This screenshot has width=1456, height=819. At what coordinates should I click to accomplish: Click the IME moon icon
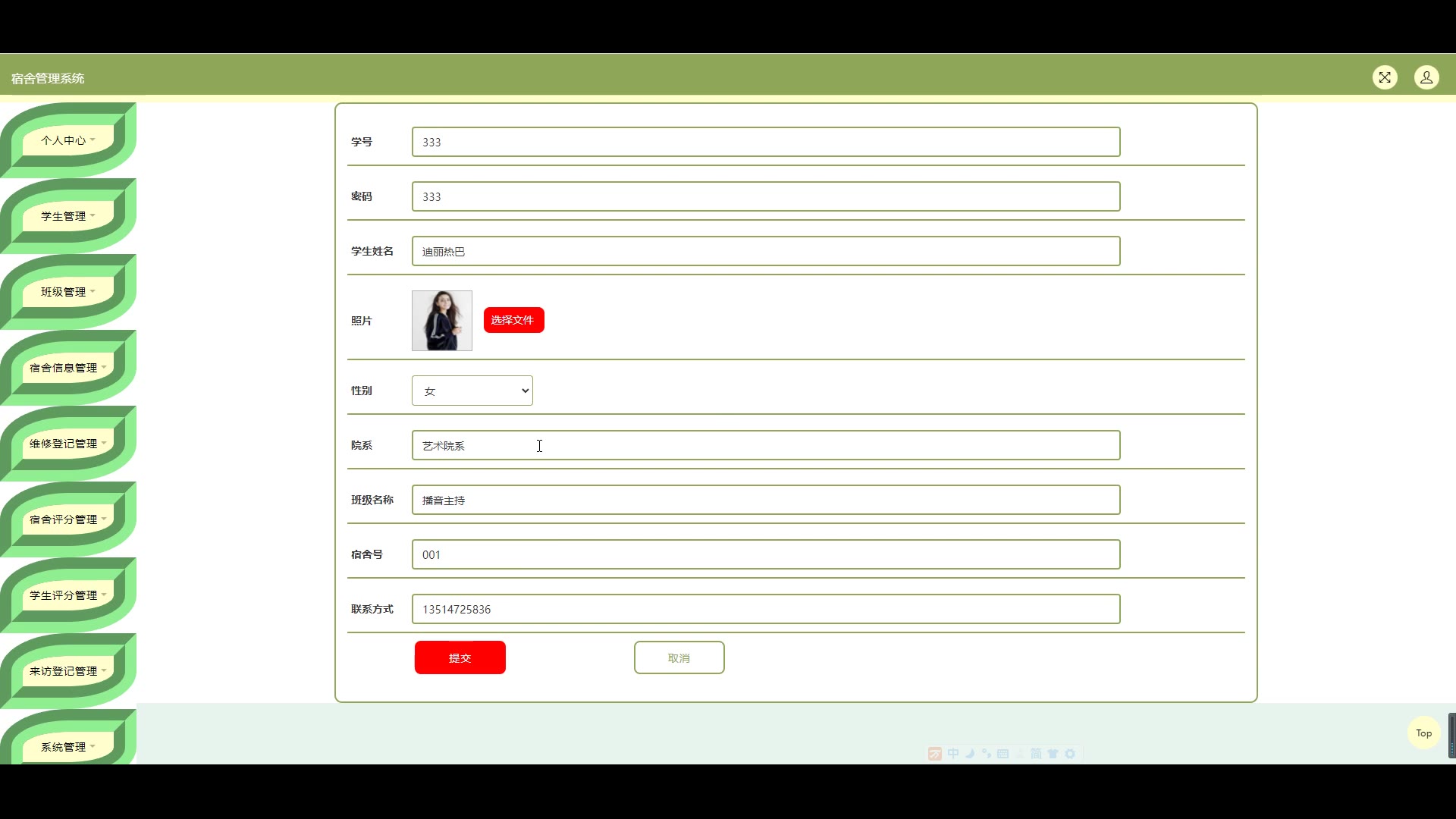(x=970, y=754)
